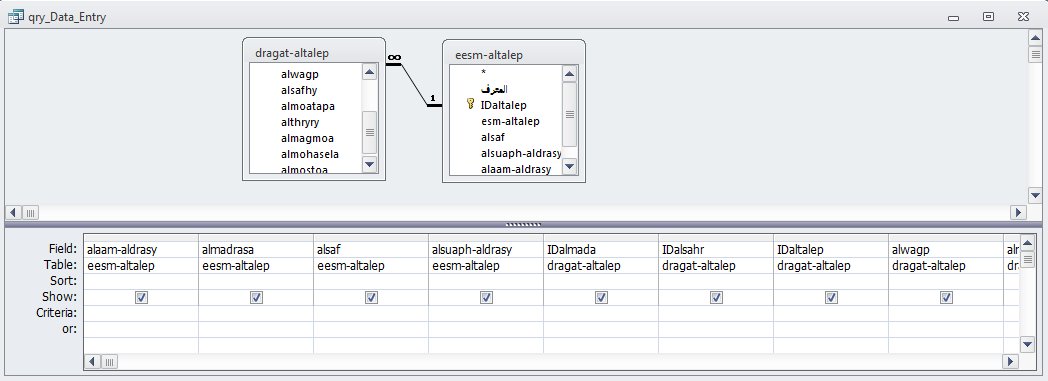Toggle Show checkbox for alsaf column
Viewport: 1048px width, 381px height.
tap(371, 297)
